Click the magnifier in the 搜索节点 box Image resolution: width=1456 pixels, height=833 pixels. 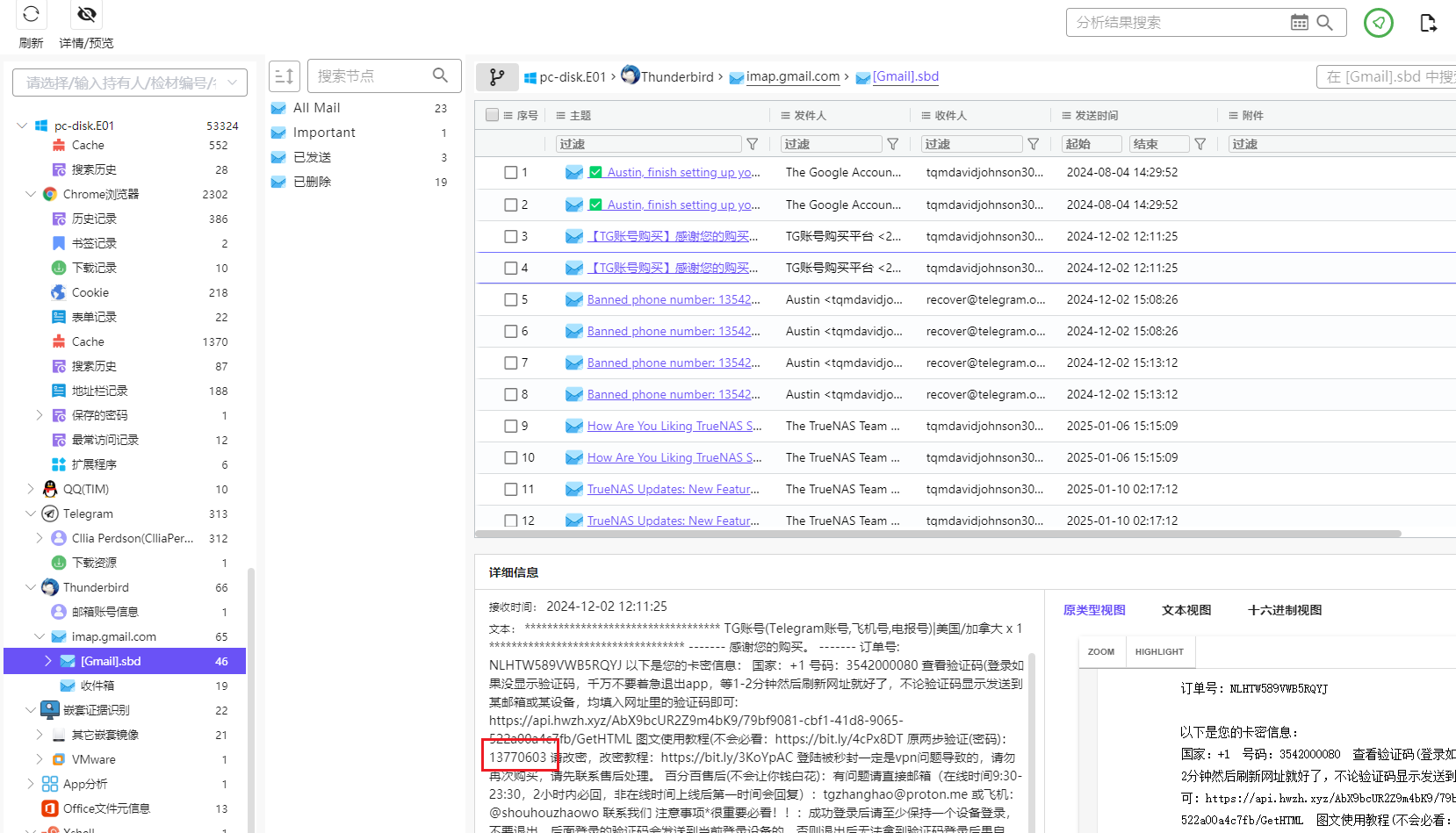point(440,75)
